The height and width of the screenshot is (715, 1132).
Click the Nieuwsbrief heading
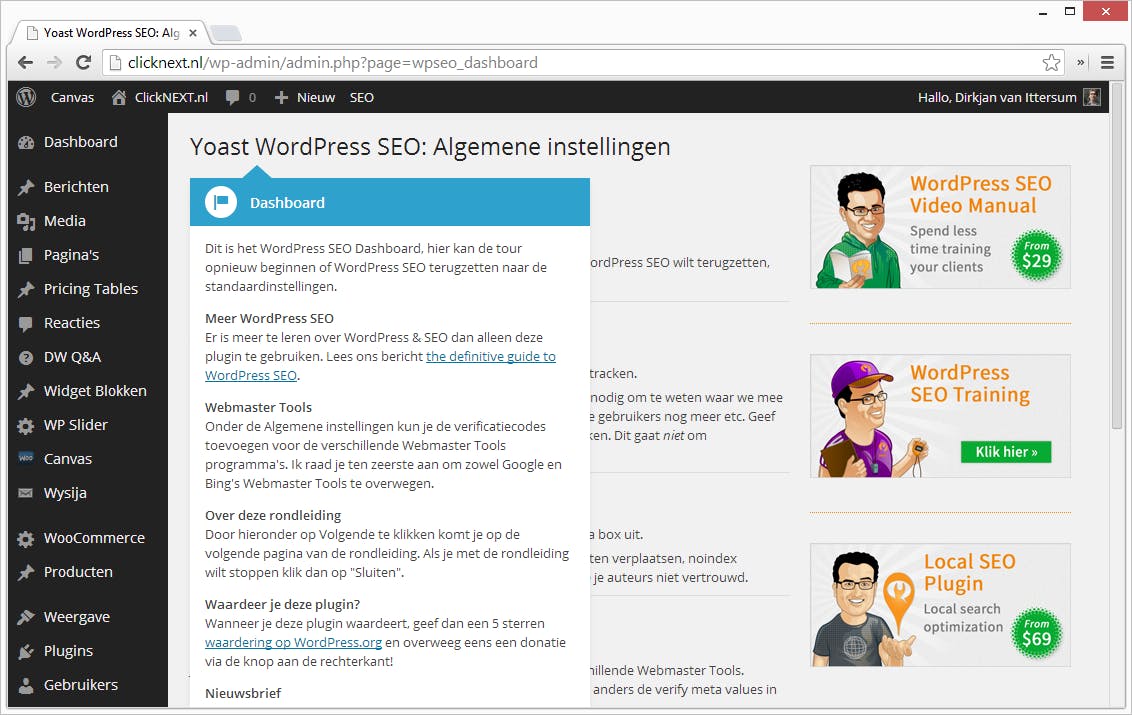click(243, 693)
